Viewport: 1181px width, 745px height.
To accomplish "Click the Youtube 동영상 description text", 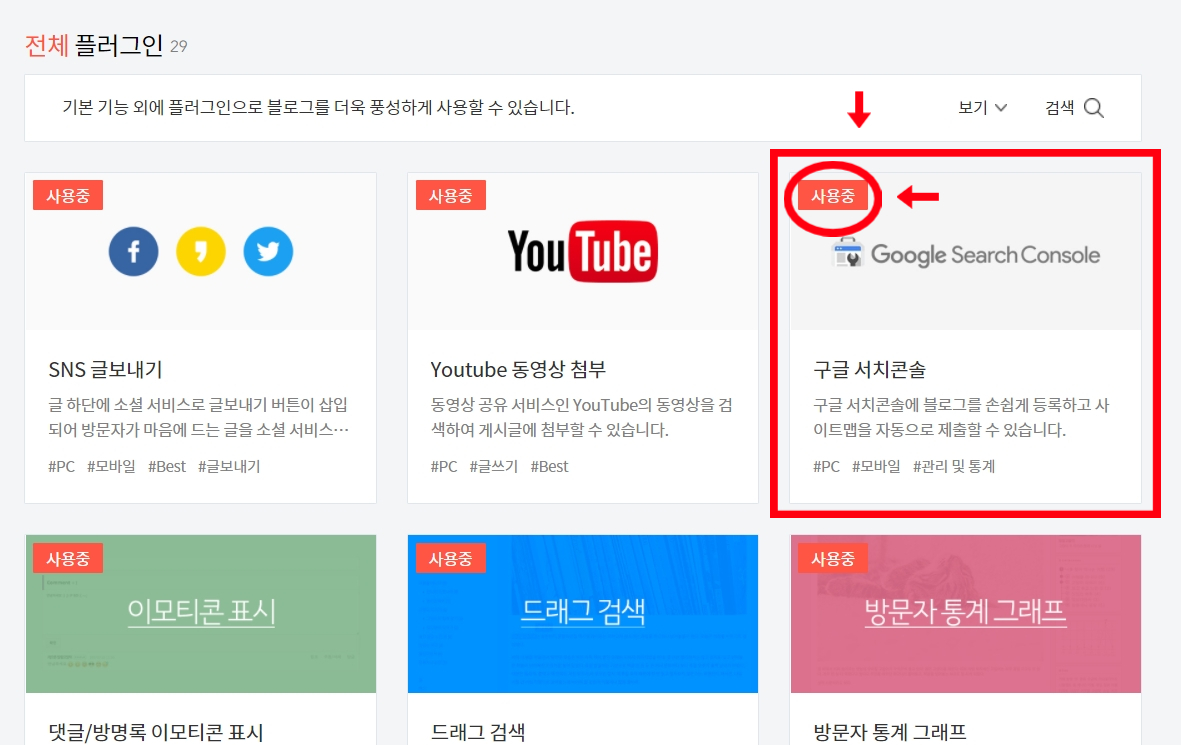I will coord(581,417).
